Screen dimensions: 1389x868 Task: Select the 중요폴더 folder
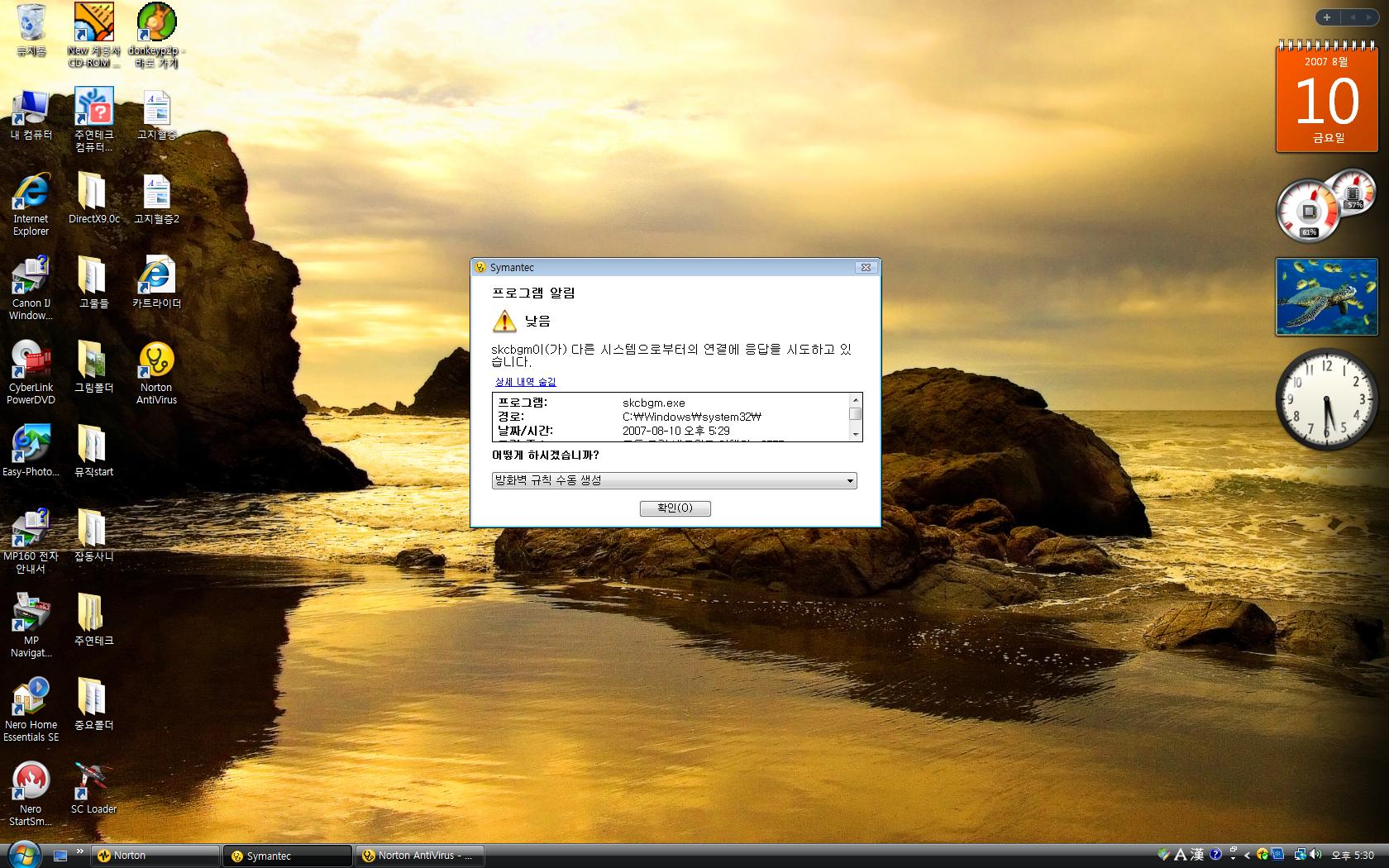pos(93,704)
